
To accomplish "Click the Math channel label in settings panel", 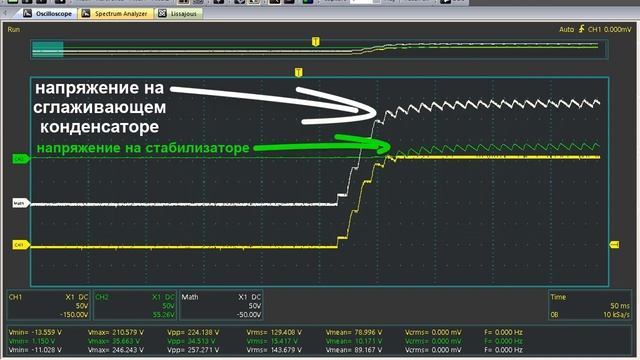I will pos(190,297).
